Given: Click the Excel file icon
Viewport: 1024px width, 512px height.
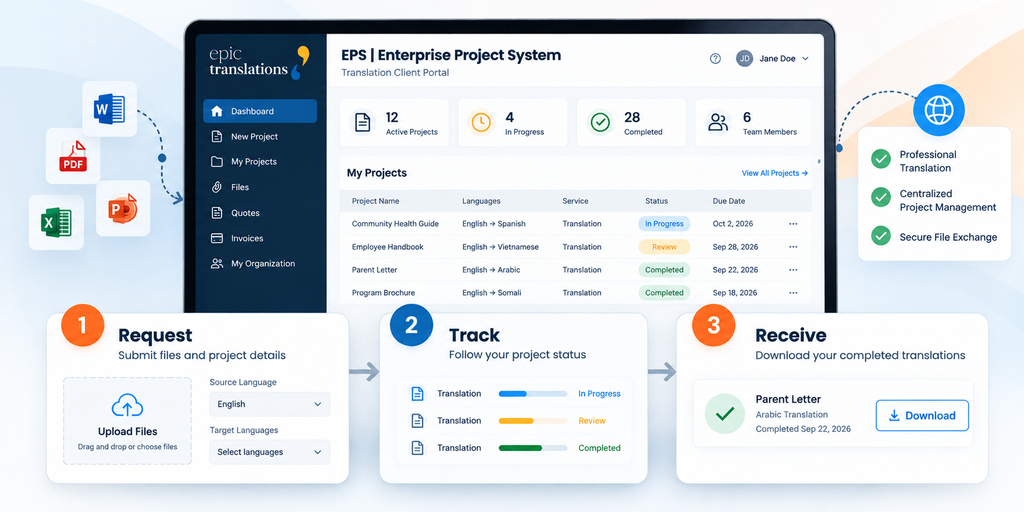Looking at the screenshot, I should click(56, 222).
